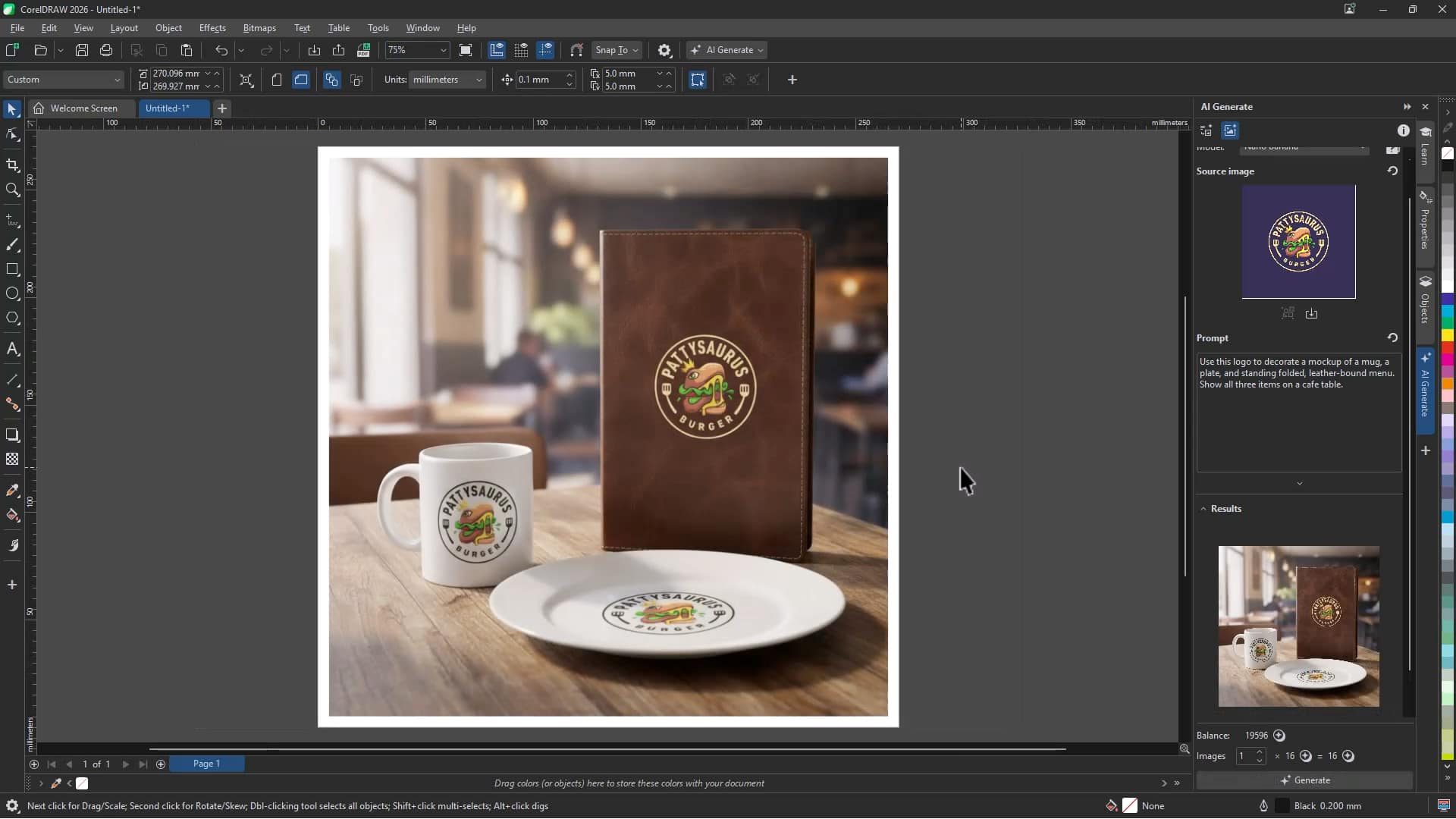Click the Print icon
Viewport: 1456px width, 819px height.
[106, 50]
